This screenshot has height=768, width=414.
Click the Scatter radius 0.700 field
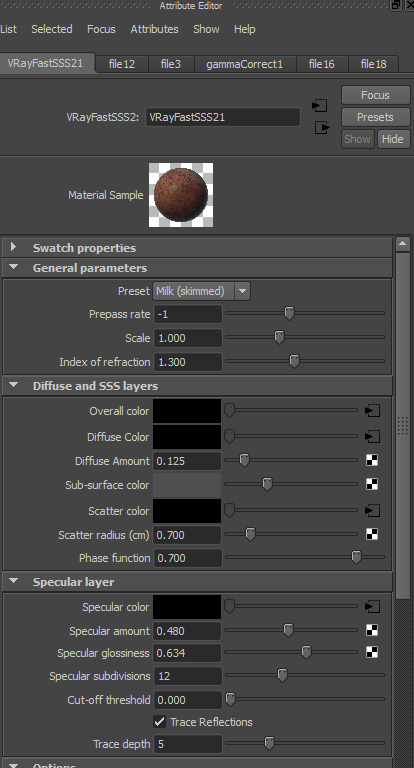point(188,535)
